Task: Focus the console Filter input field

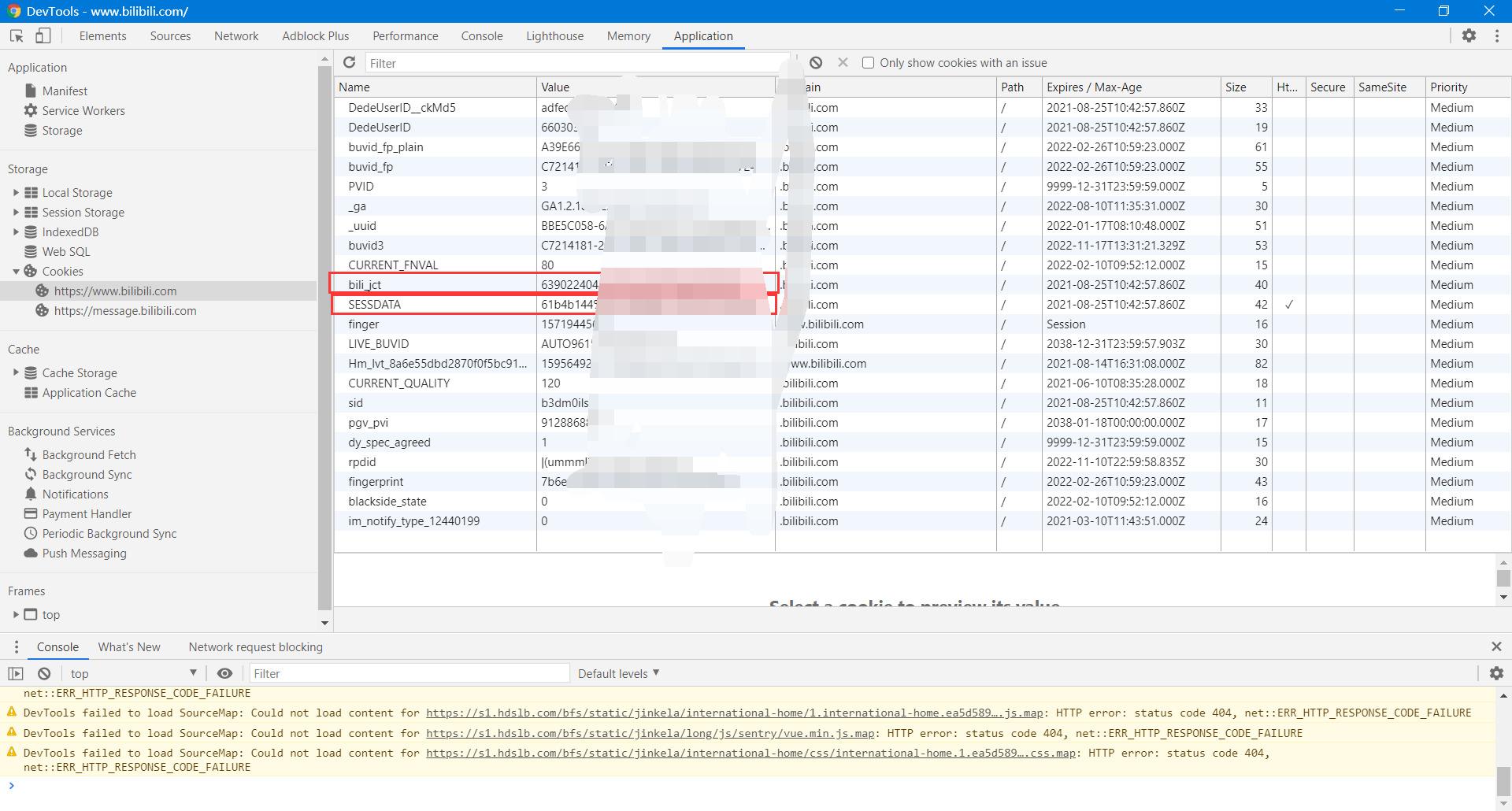Action: click(x=409, y=673)
